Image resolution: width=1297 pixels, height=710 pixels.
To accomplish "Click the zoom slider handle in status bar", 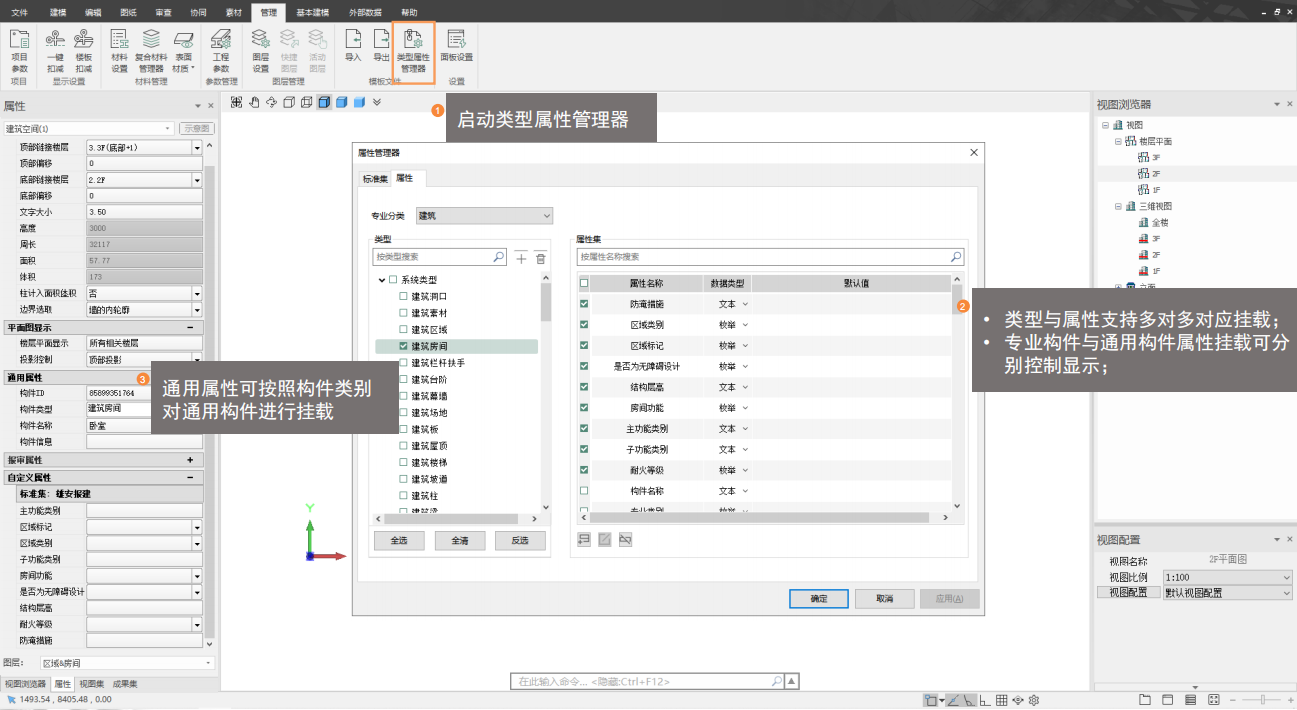I will click(x=1264, y=699).
